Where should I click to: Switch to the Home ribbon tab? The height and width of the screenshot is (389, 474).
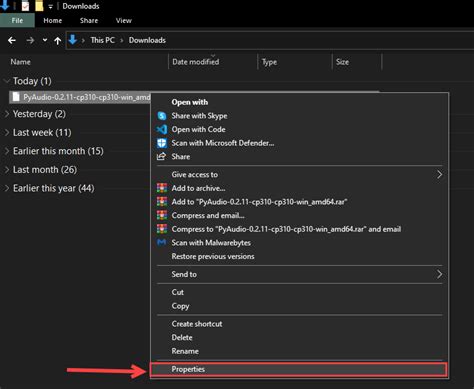tap(53, 21)
